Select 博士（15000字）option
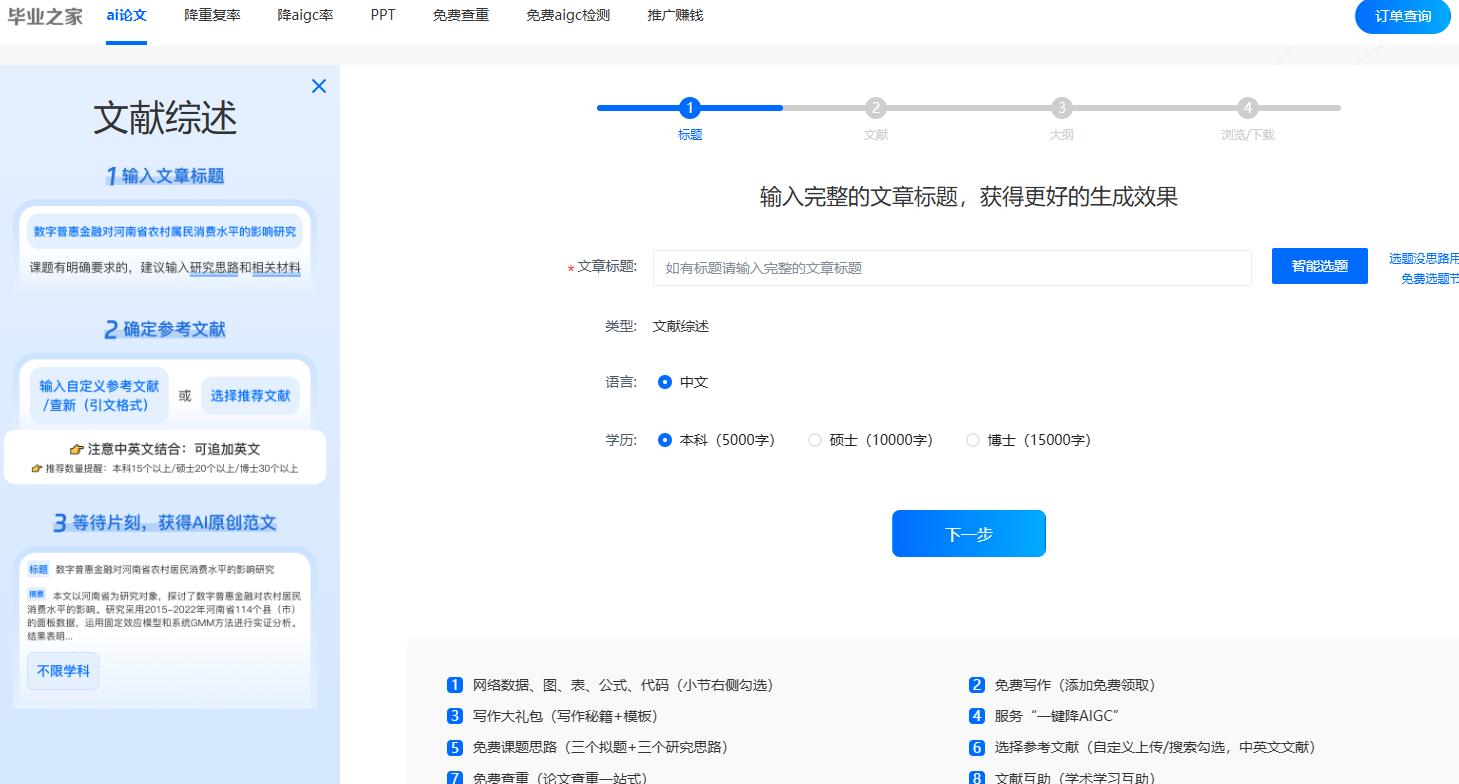This screenshot has width=1459, height=784. (972, 439)
